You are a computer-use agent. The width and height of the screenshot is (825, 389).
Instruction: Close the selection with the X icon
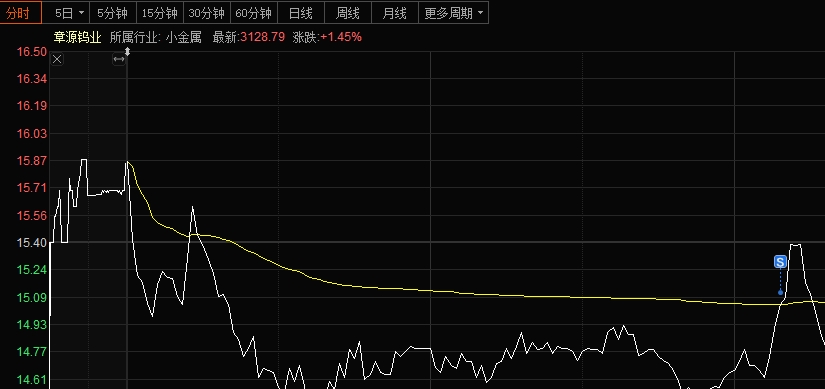coord(57,59)
